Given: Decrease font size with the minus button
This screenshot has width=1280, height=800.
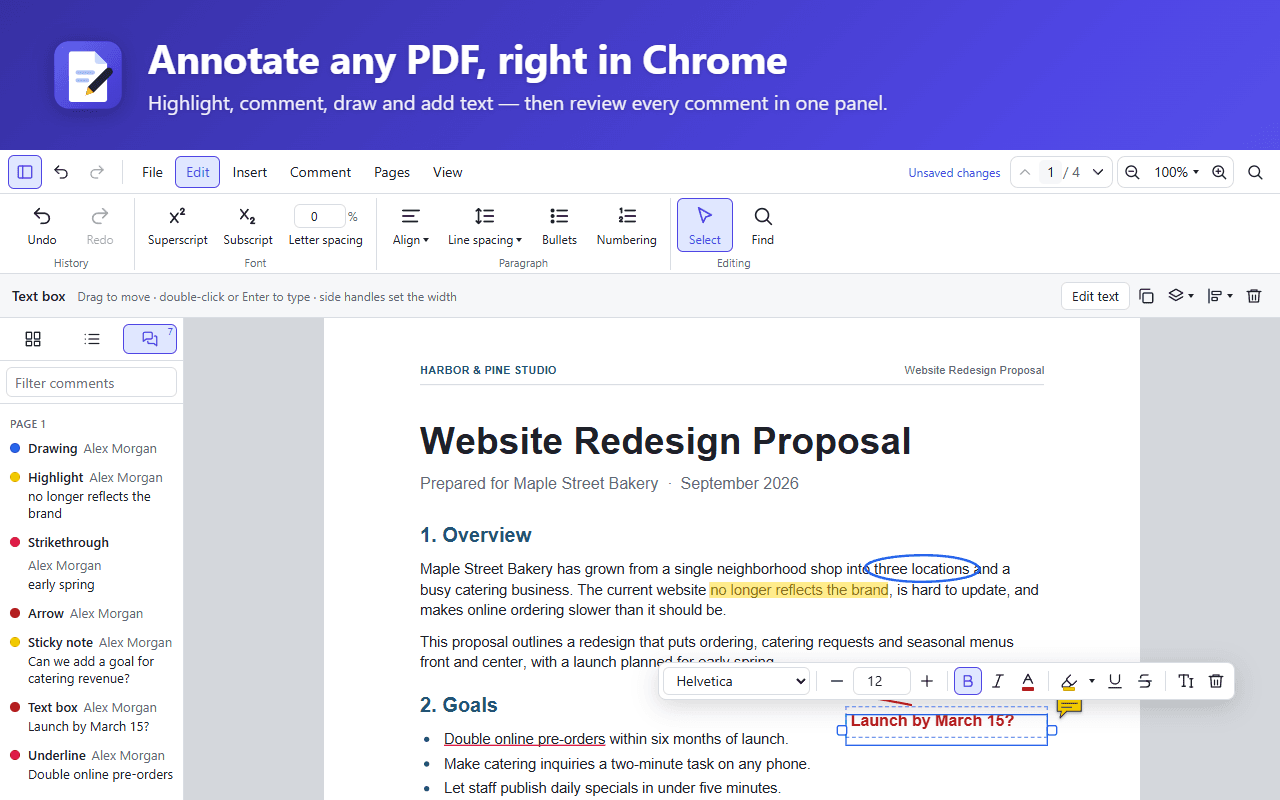Looking at the screenshot, I should (837, 681).
